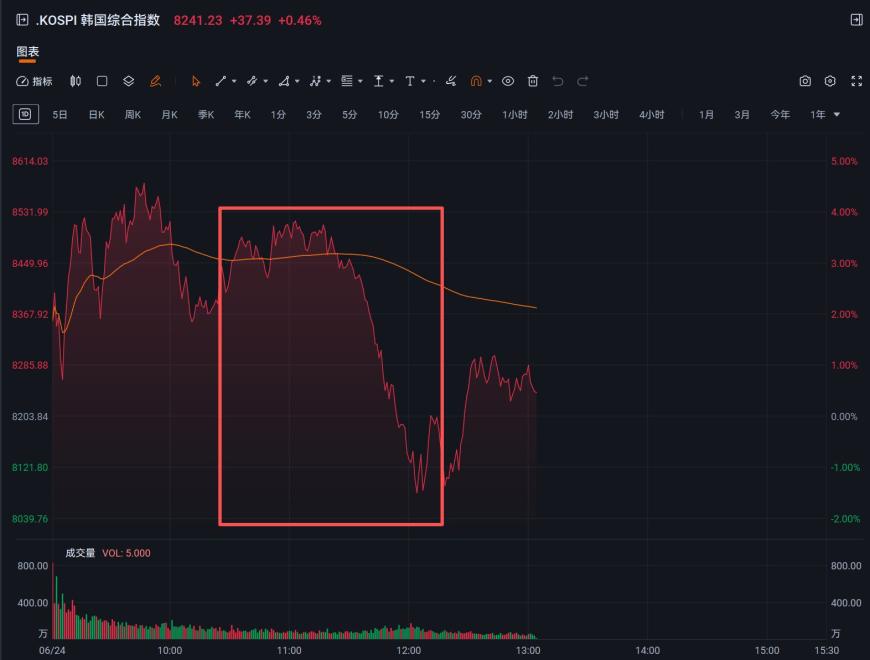Toggle the orange drawing pencil tool

click(x=155, y=82)
